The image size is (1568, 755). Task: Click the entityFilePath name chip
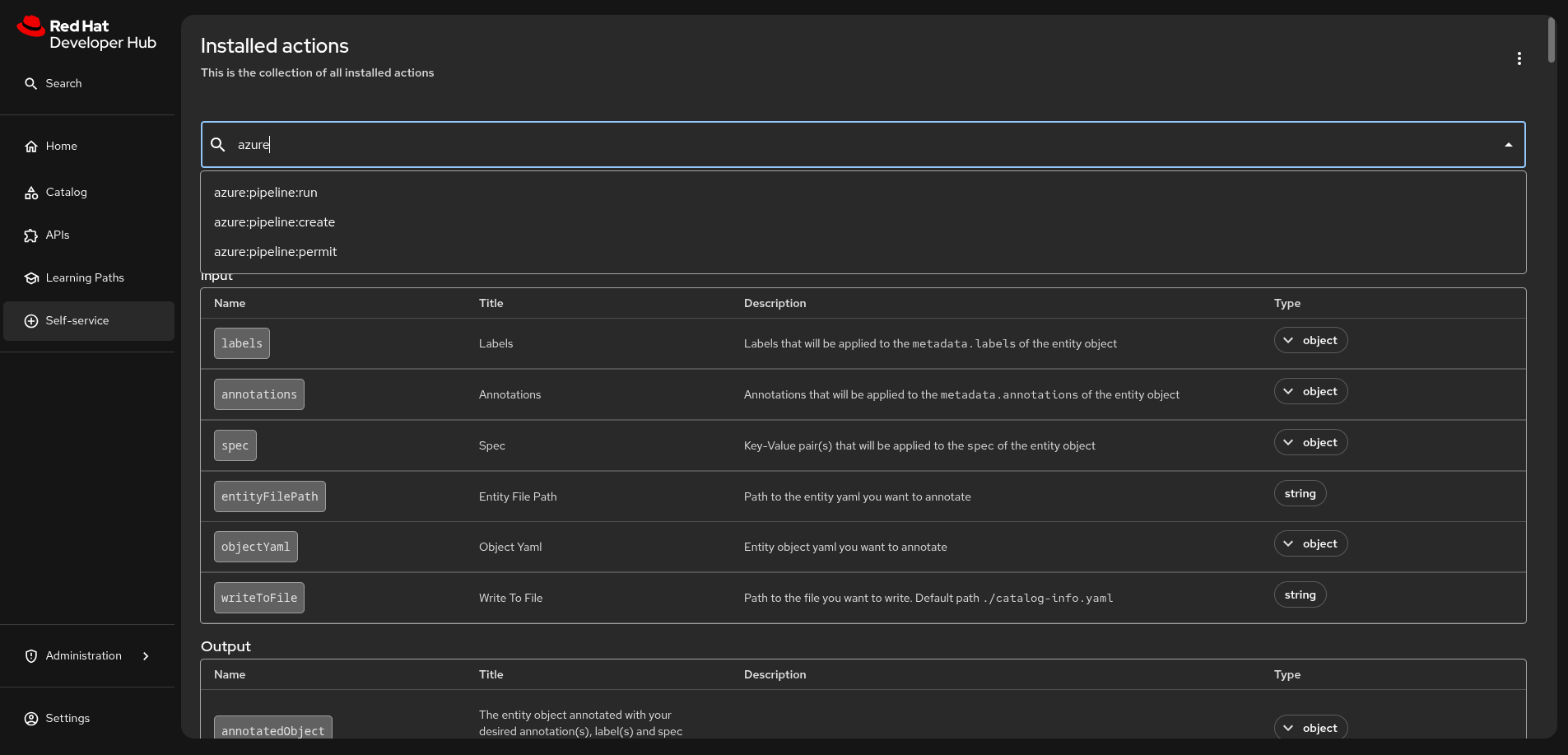pyautogui.click(x=269, y=496)
